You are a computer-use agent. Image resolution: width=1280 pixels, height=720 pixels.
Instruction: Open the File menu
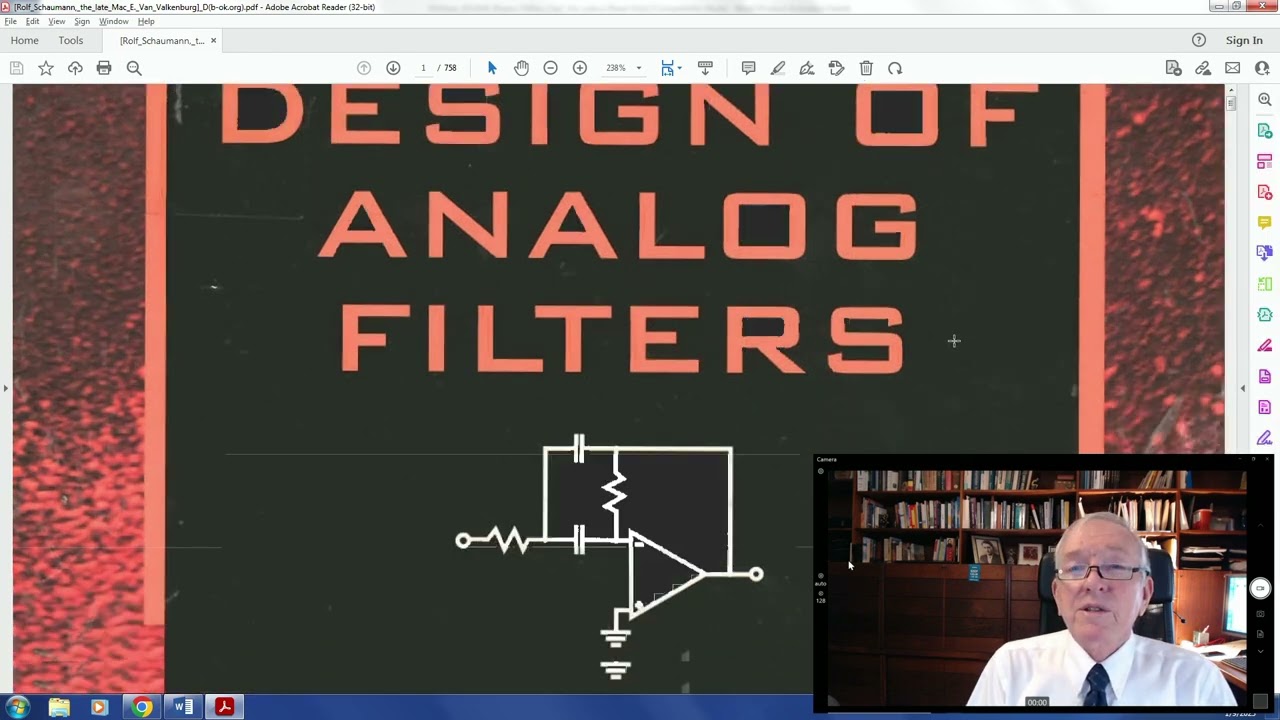[x=10, y=21]
